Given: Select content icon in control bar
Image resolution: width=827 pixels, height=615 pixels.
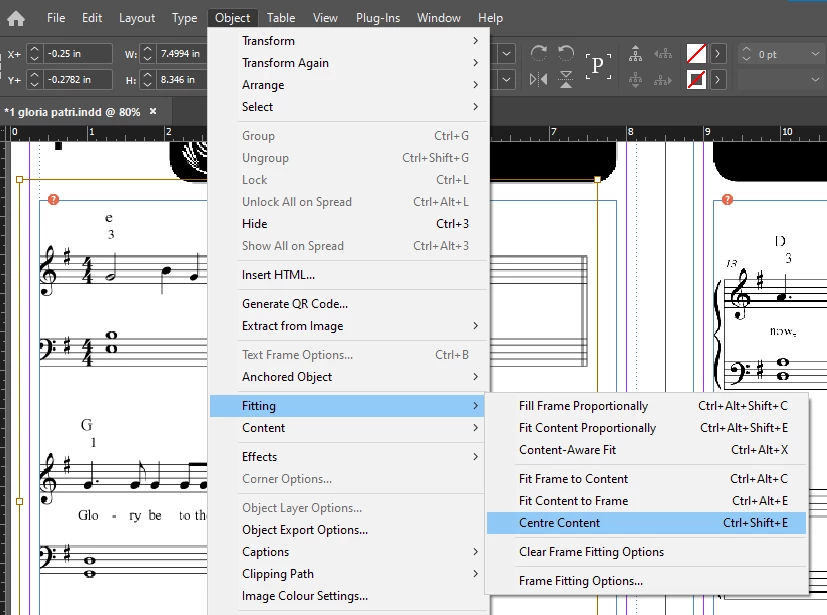Looking at the screenshot, I should 636,80.
